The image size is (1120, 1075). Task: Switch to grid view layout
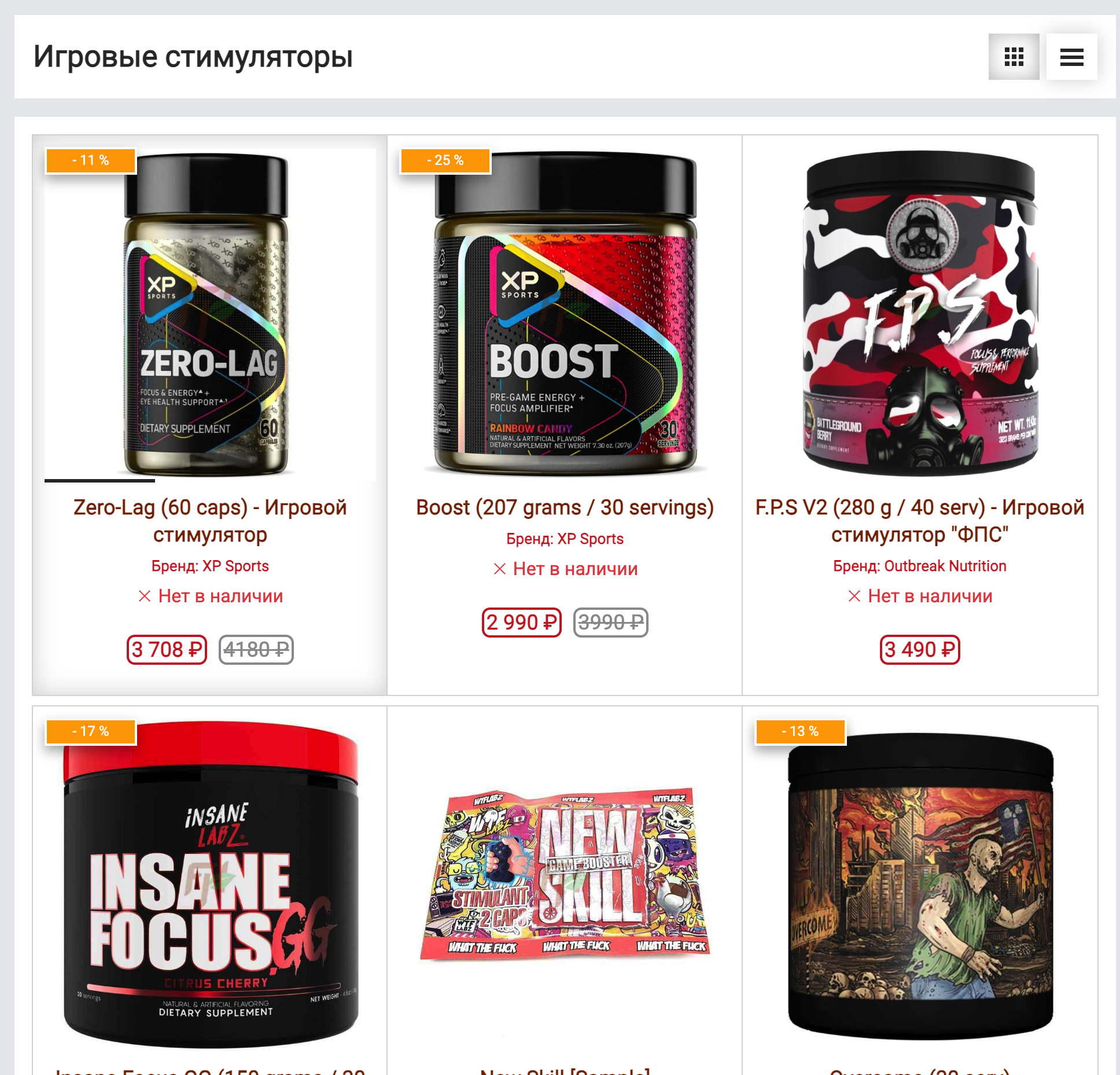(x=1014, y=57)
